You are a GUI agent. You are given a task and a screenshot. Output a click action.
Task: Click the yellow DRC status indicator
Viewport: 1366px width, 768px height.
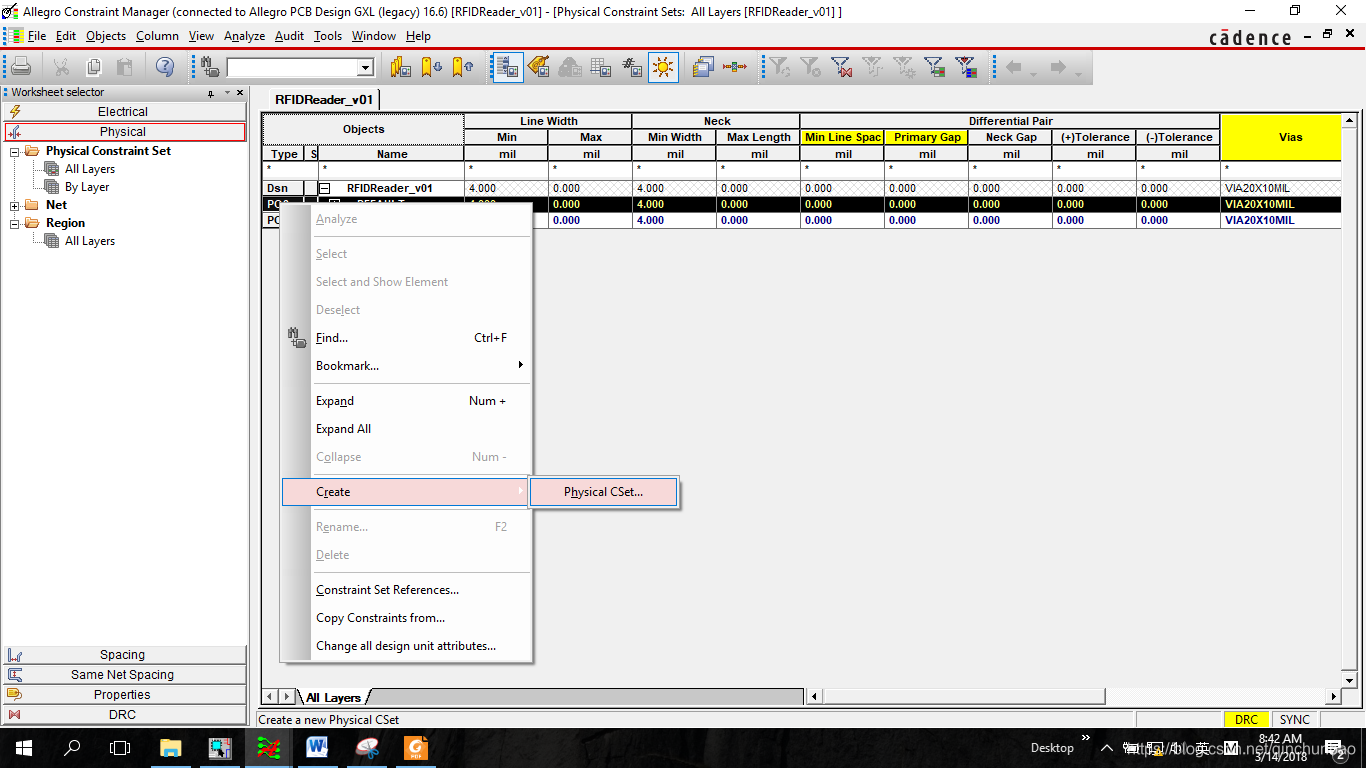[1246, 720]
